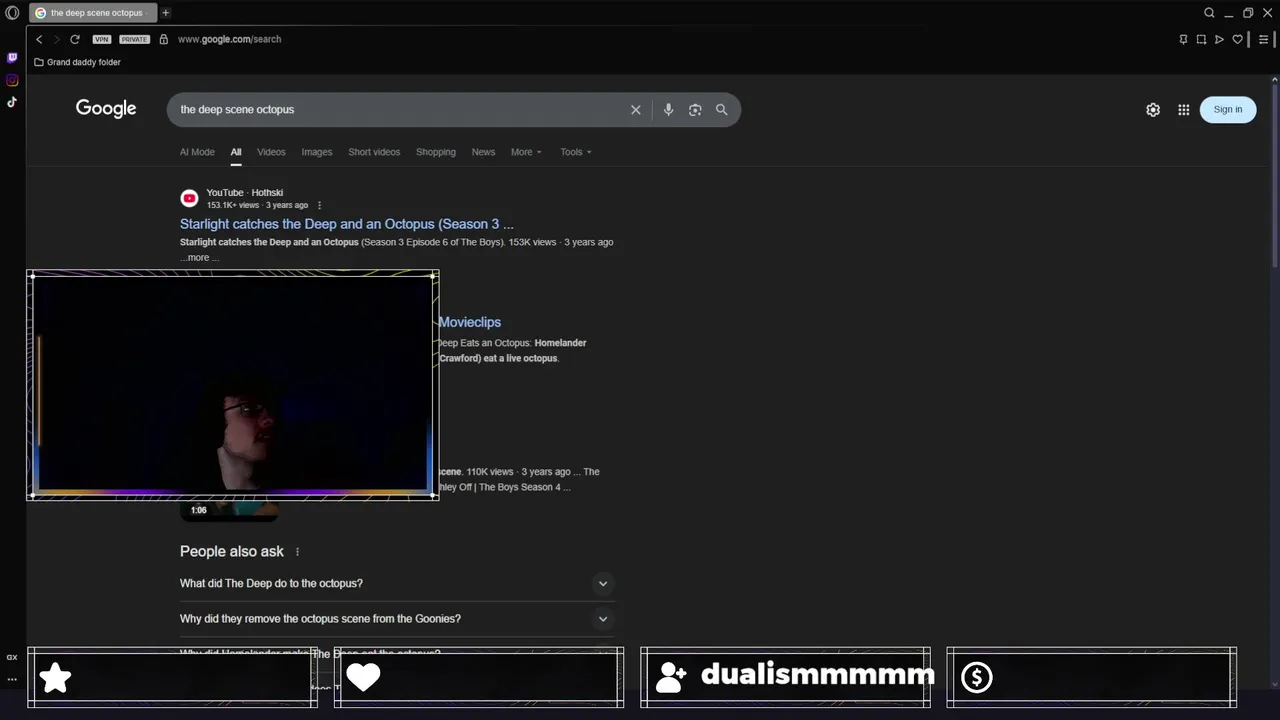
Task: Click the '...more' link under first result
Action: point(199,258)
